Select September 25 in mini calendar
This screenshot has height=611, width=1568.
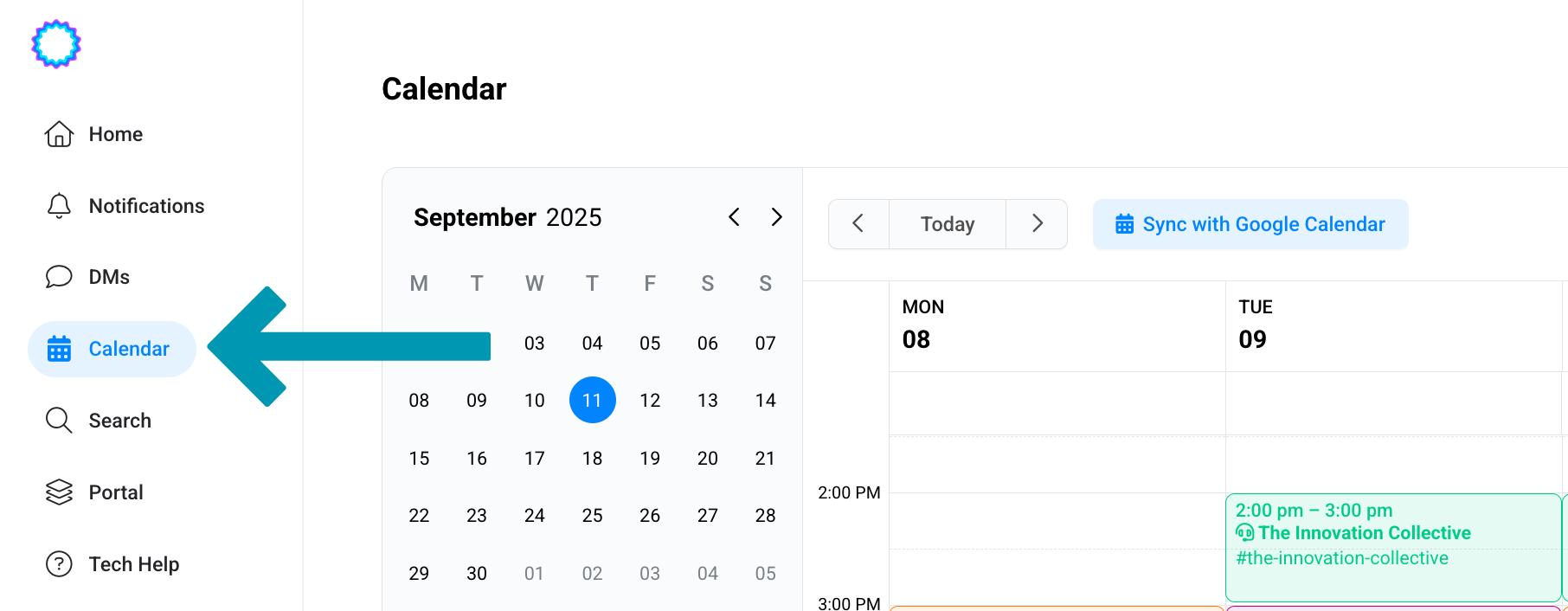pyautogui.click(x=592, y=516)
